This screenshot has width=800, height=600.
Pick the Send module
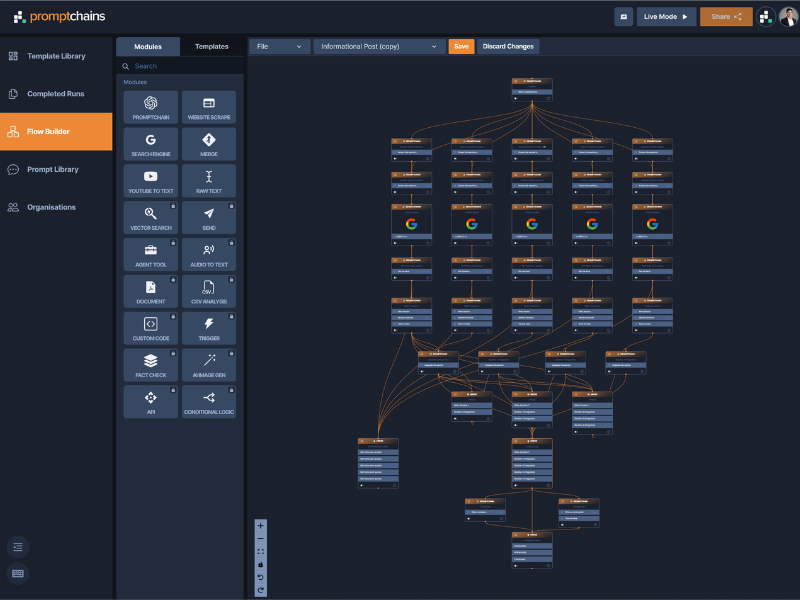point(209,218)
